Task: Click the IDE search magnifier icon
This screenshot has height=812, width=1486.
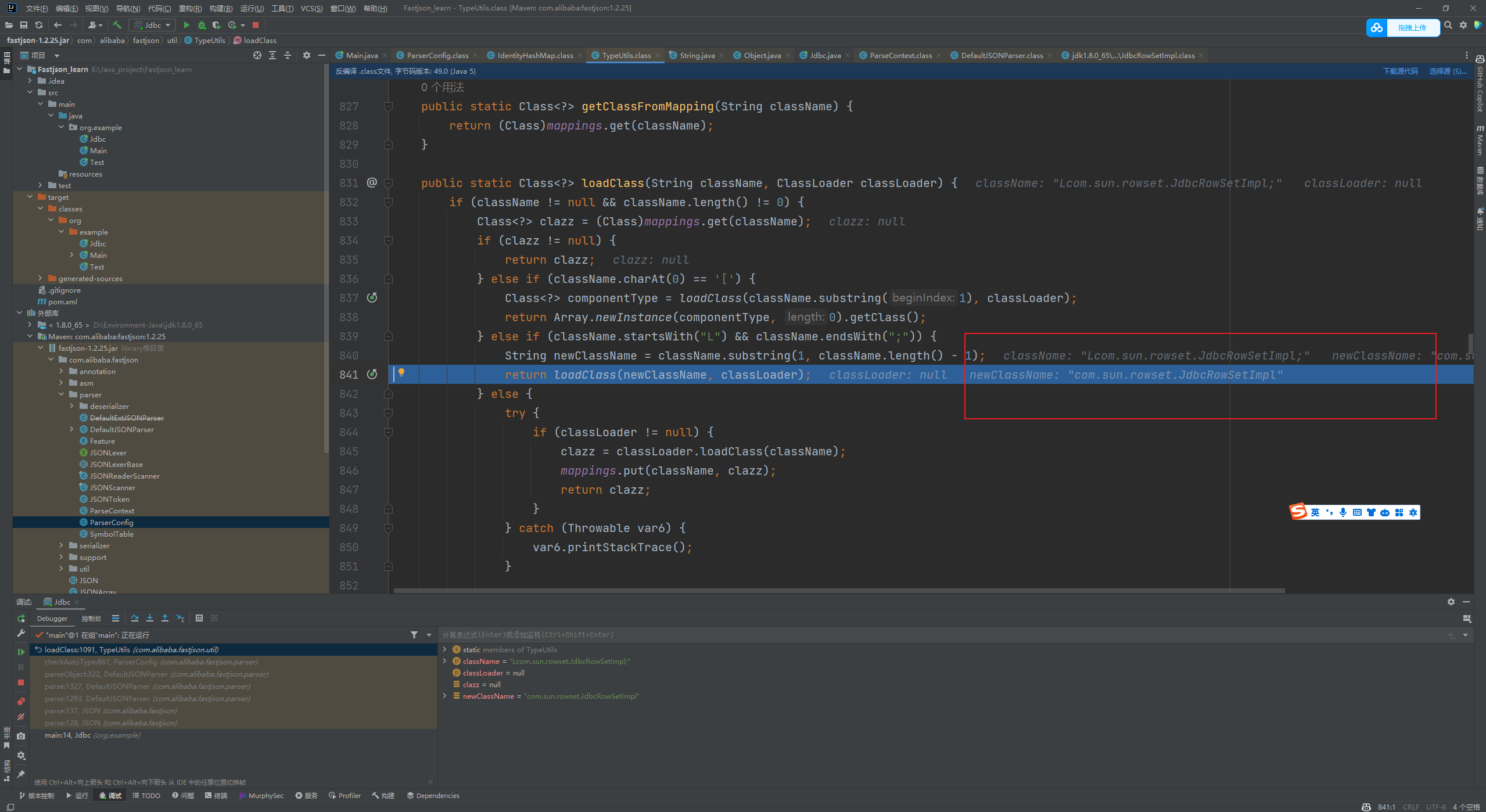Action: coord(1448,25)
